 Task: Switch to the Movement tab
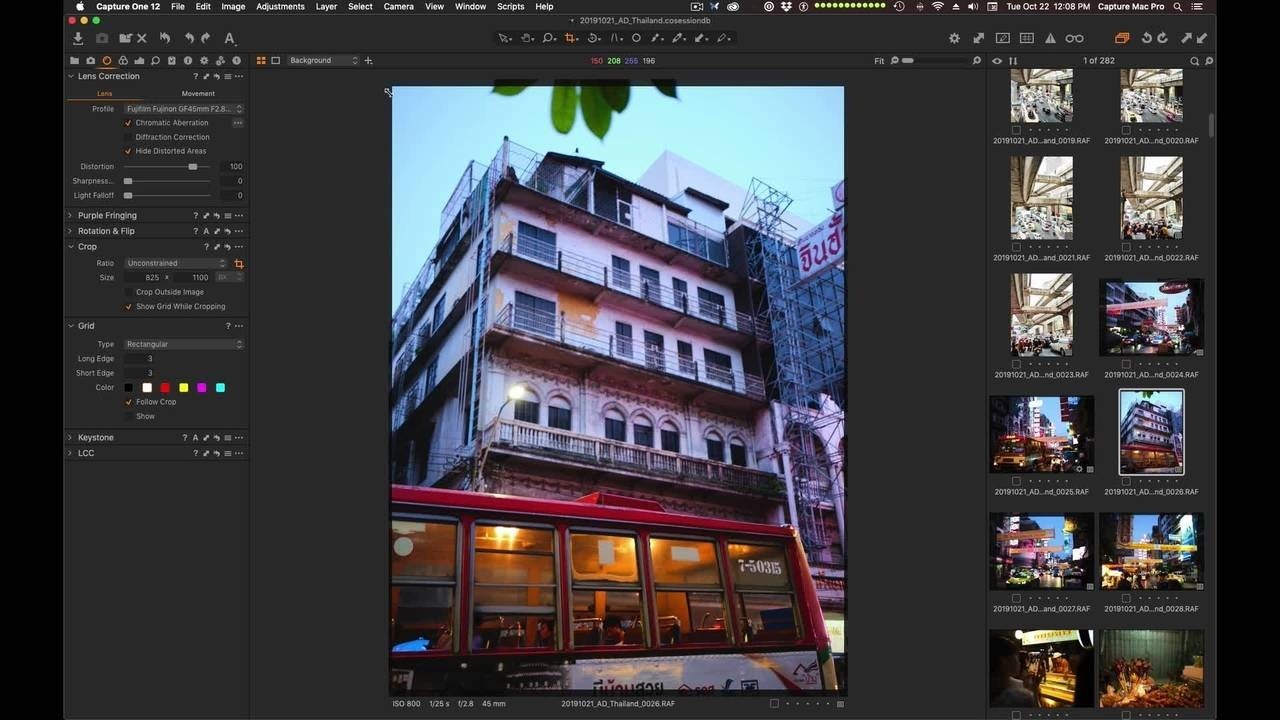point(198,94)
